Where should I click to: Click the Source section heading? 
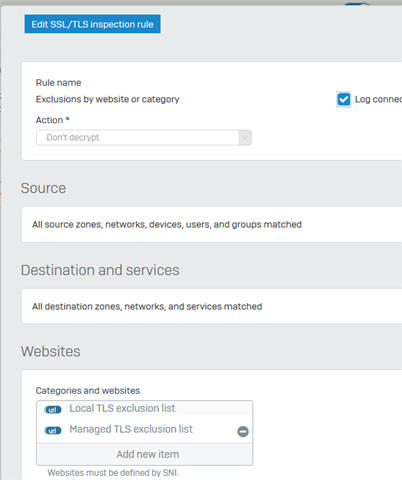43,188
